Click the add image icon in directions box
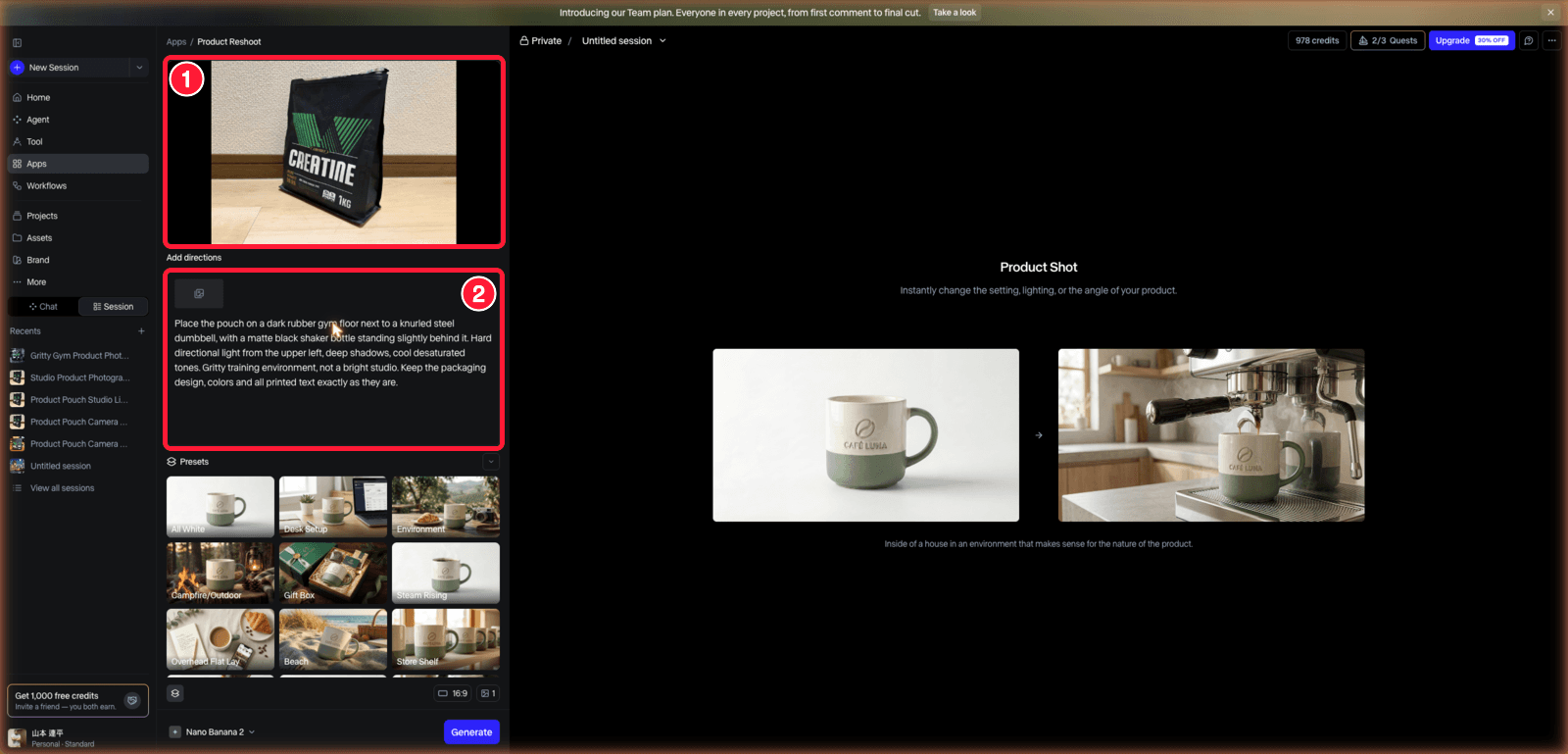Screen dimensions: 1568x754 (199, 293)
